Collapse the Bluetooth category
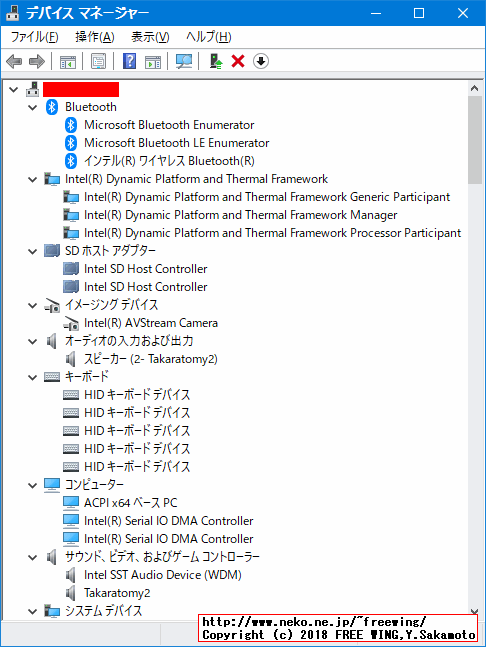The width and height of the screenshot is (486, 647). (33, 107)
